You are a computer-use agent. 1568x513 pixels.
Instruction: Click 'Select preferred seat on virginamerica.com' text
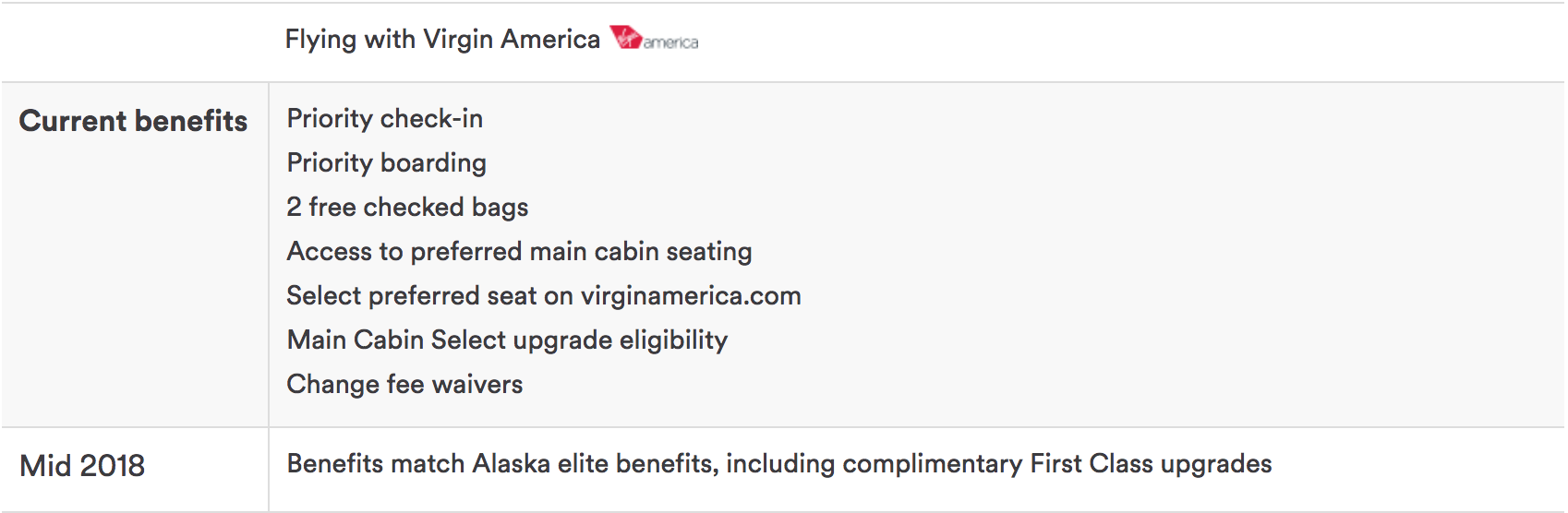pos(544,296)
